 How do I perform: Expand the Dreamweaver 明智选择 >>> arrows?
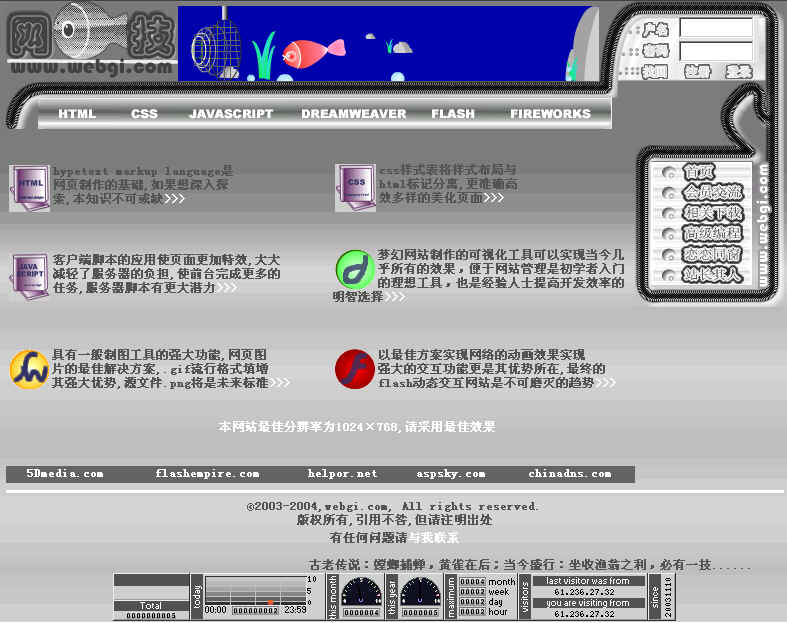(x=396, y=297)
